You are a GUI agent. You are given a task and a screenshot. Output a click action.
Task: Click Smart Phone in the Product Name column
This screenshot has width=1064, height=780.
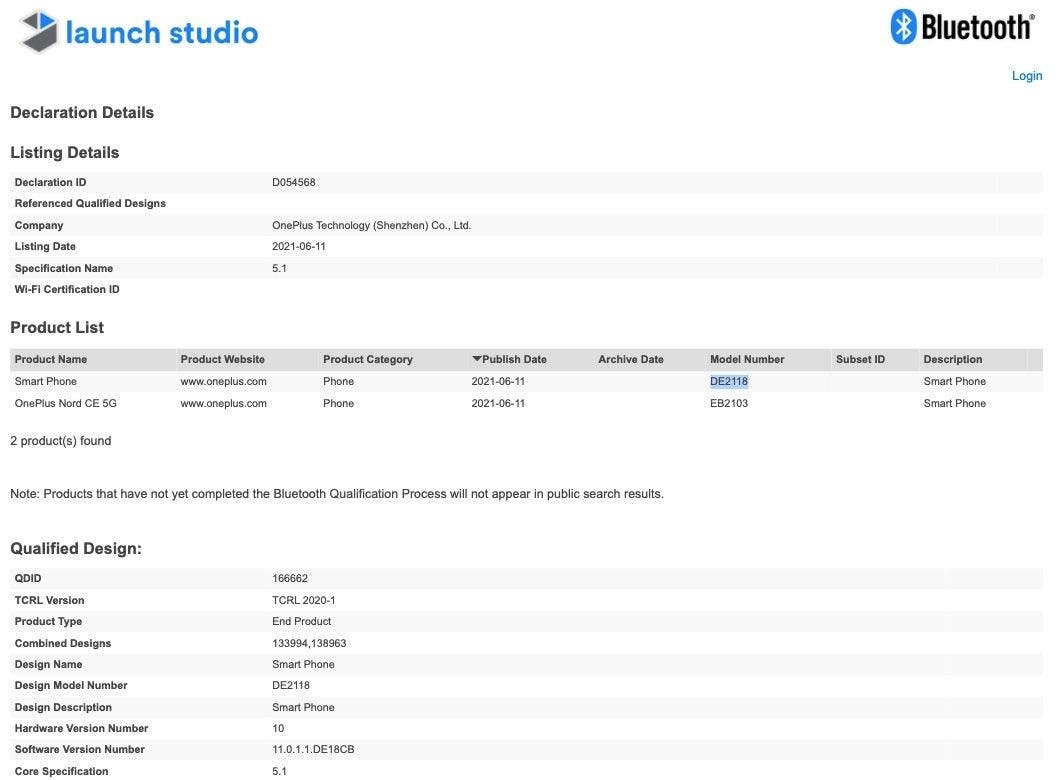[45, 381]
